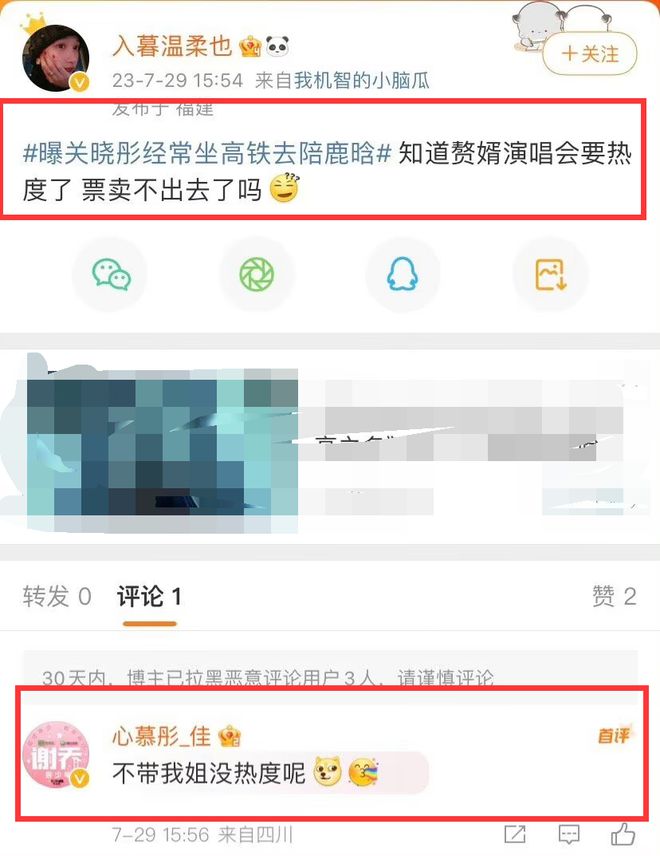Open the comment text 不带我姐没热度呢
660x856 pixels.
tap(209, 772)
